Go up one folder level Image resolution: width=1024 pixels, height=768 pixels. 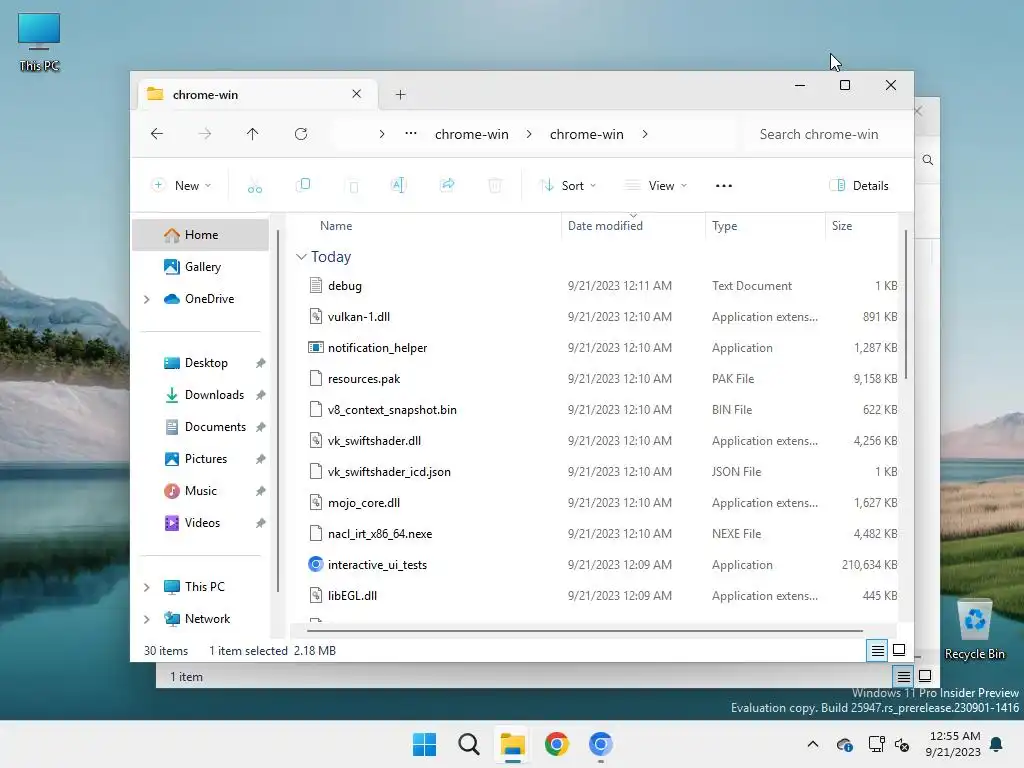coord(253,134)
